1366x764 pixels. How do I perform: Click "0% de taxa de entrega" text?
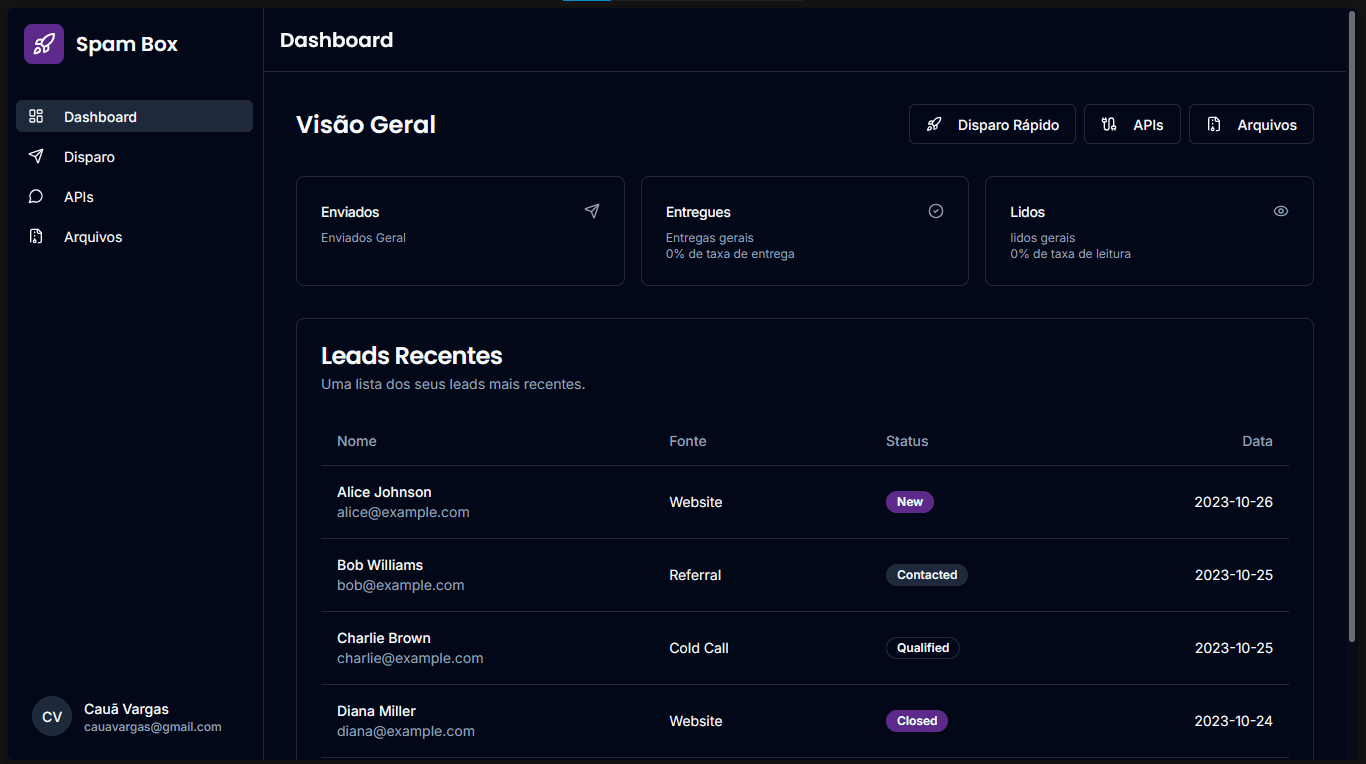(730, 254)
